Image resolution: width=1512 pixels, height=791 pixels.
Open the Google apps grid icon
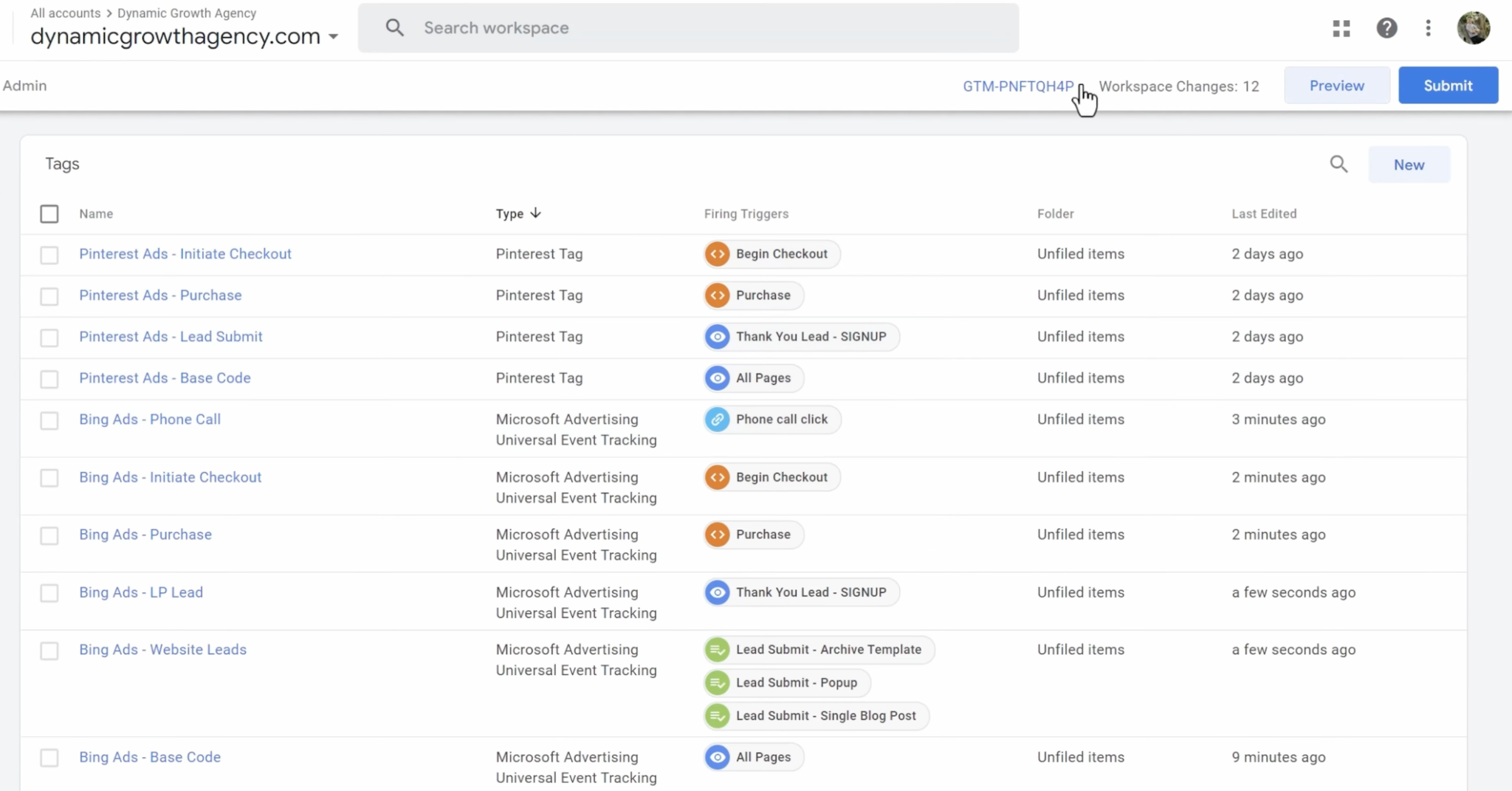click(x=1341, y=28)
